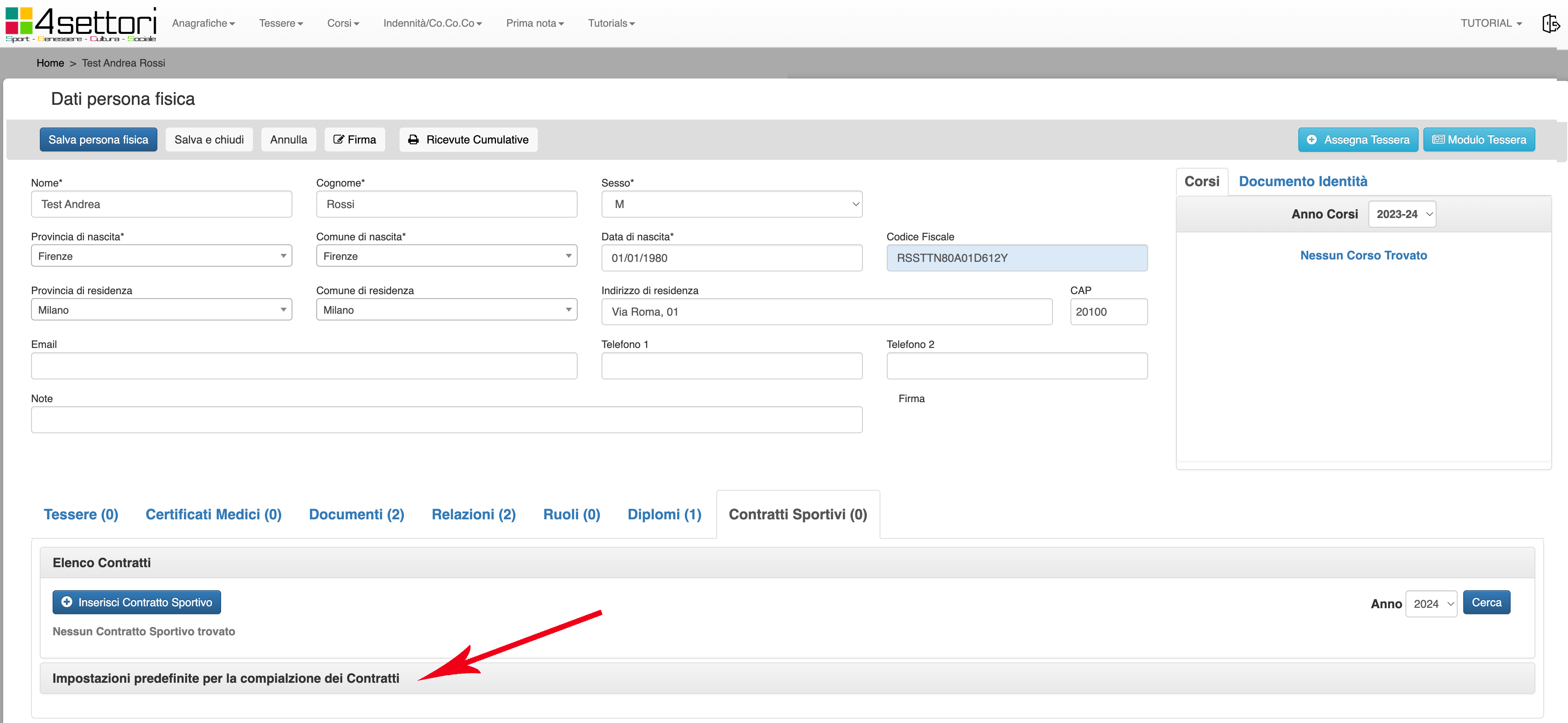The height and width of the screenshot is (723, 1568).
Task: Click the Firma button with pencil icon
Action: tap(354, 139)
